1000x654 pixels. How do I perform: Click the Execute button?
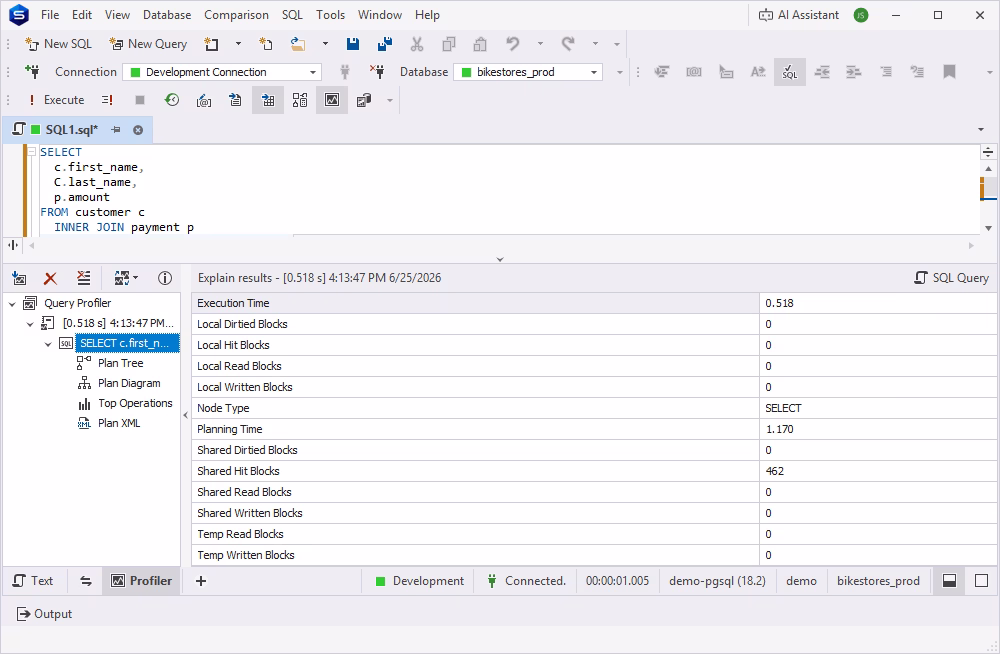[x=56, y=100]
